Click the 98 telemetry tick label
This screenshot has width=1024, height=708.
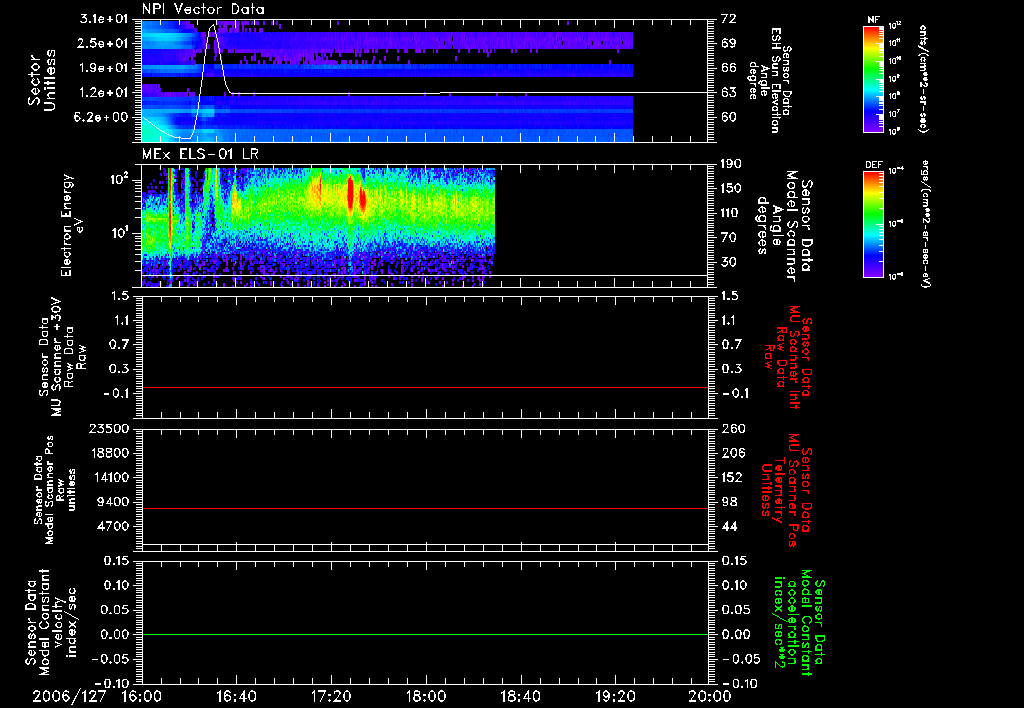pos(729,502)
